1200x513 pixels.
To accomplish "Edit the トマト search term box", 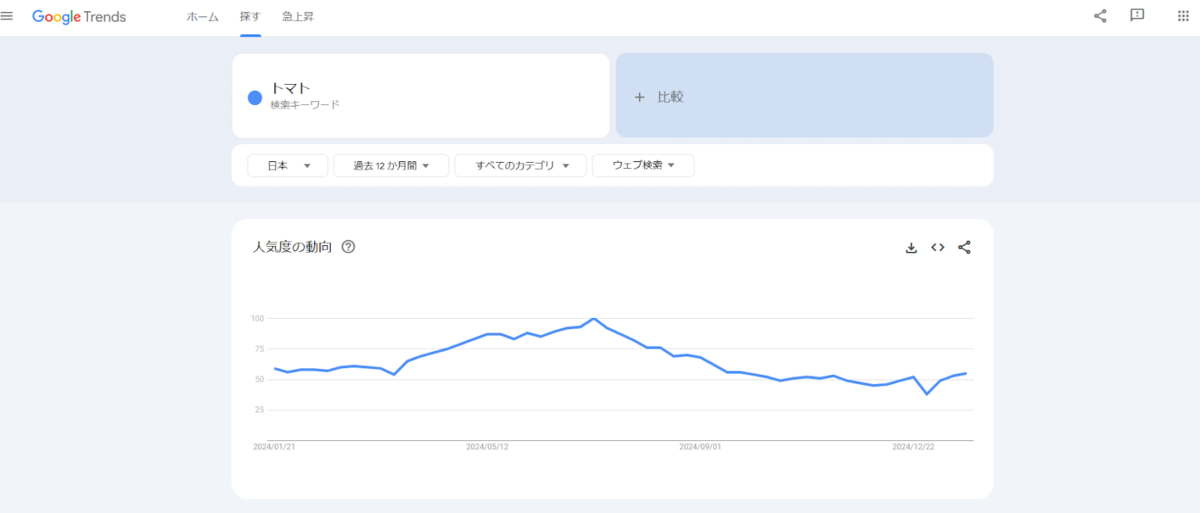I will pos(421,96).
